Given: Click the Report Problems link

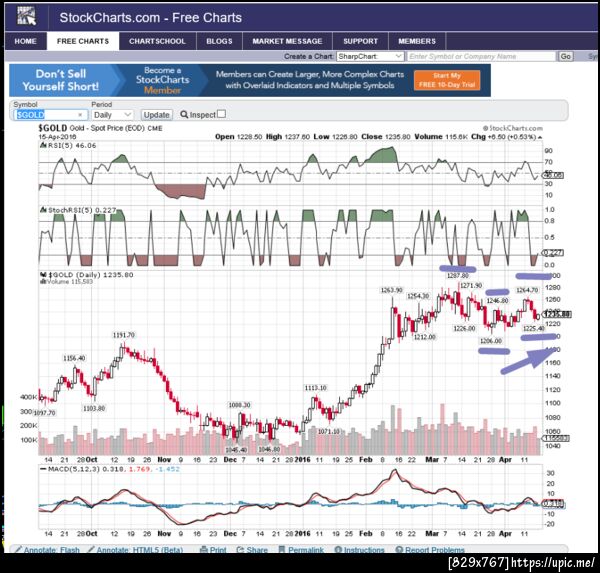Looking at the screenshot, I should tap(435, 550).
